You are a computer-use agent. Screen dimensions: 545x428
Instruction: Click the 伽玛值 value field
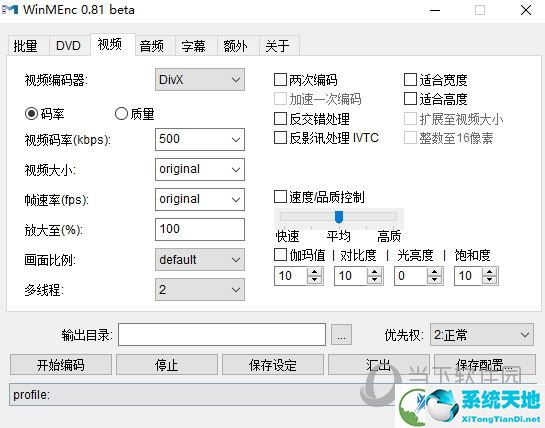click(x=291, y=276)
